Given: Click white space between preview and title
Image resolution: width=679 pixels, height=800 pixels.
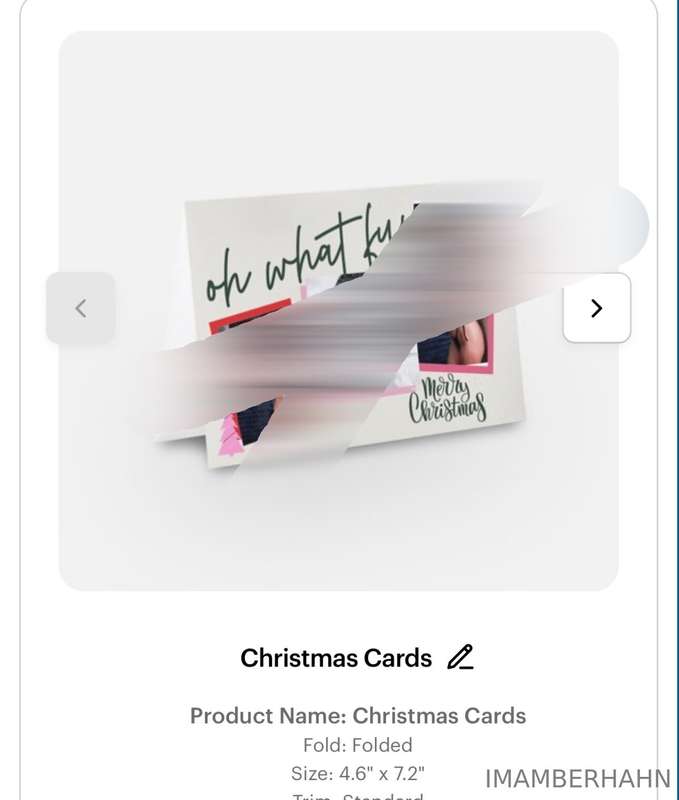Looking at the screenshot, I should click(x=339, y=615).
